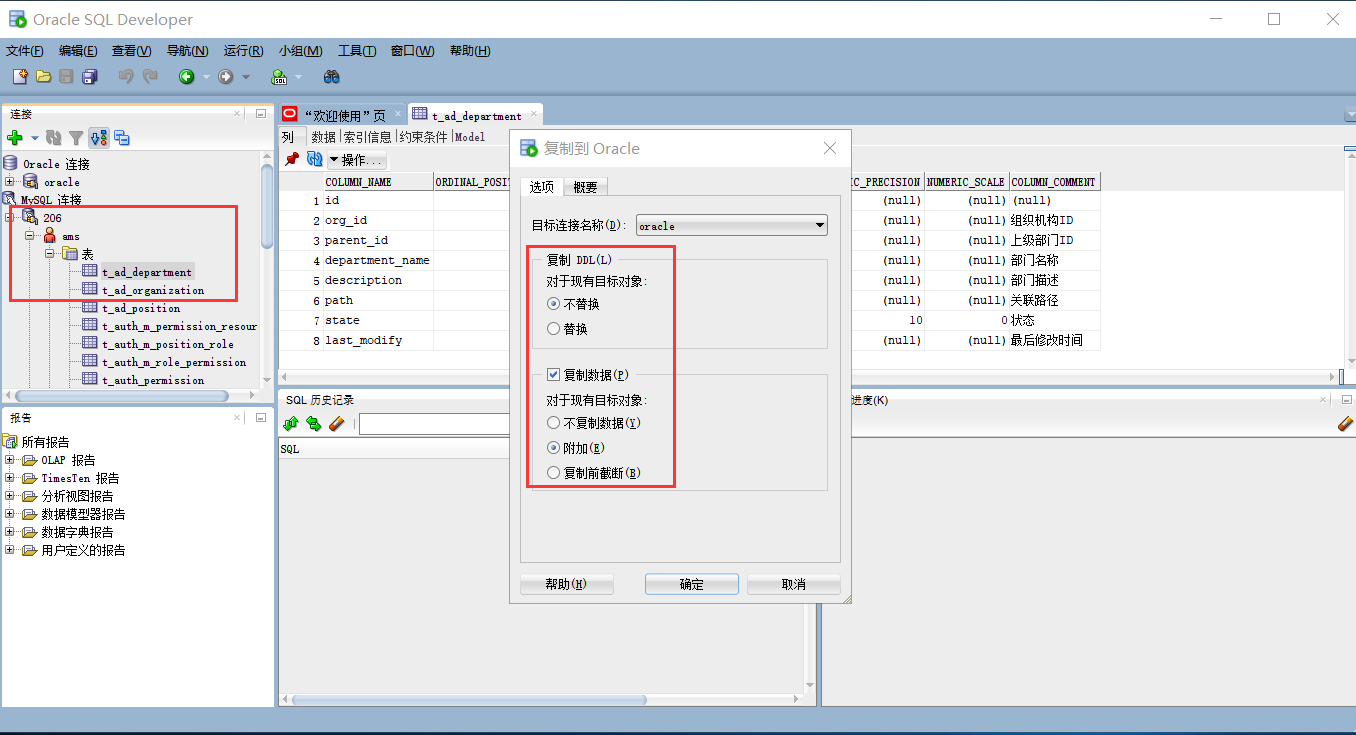1356x735 pixels.
Task: Expand the oracle connection node
Action: click(x=10, y=182)
